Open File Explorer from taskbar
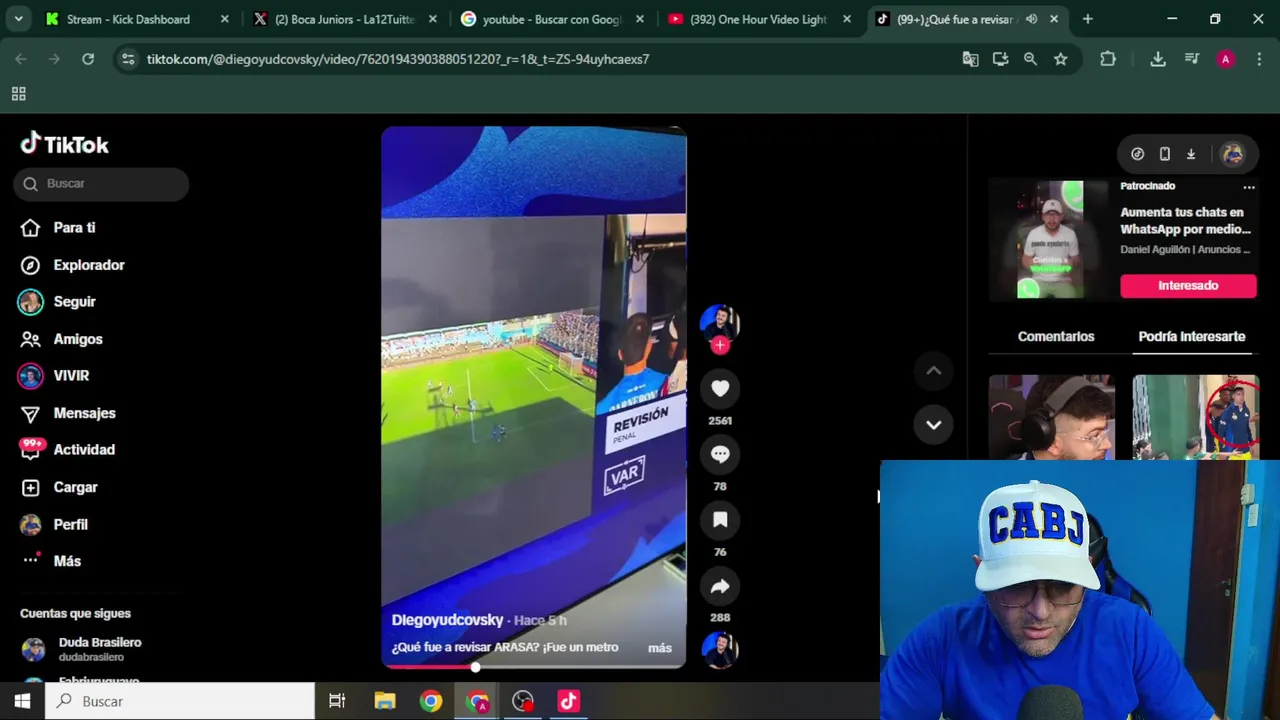 pos(385,701)
